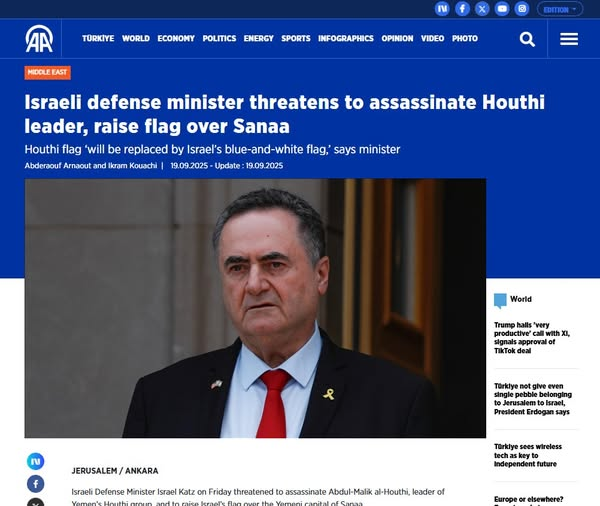Open the hamburger menu icon

click(569, 39)
